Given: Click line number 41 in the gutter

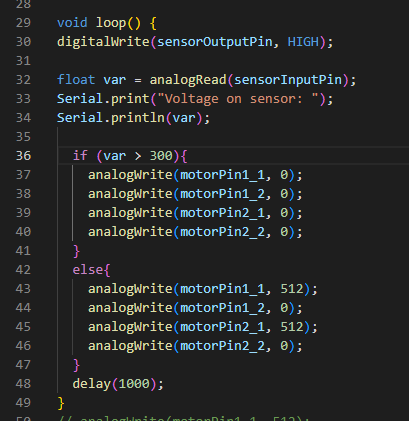Looking at the screenshot, I should (23, 251).
